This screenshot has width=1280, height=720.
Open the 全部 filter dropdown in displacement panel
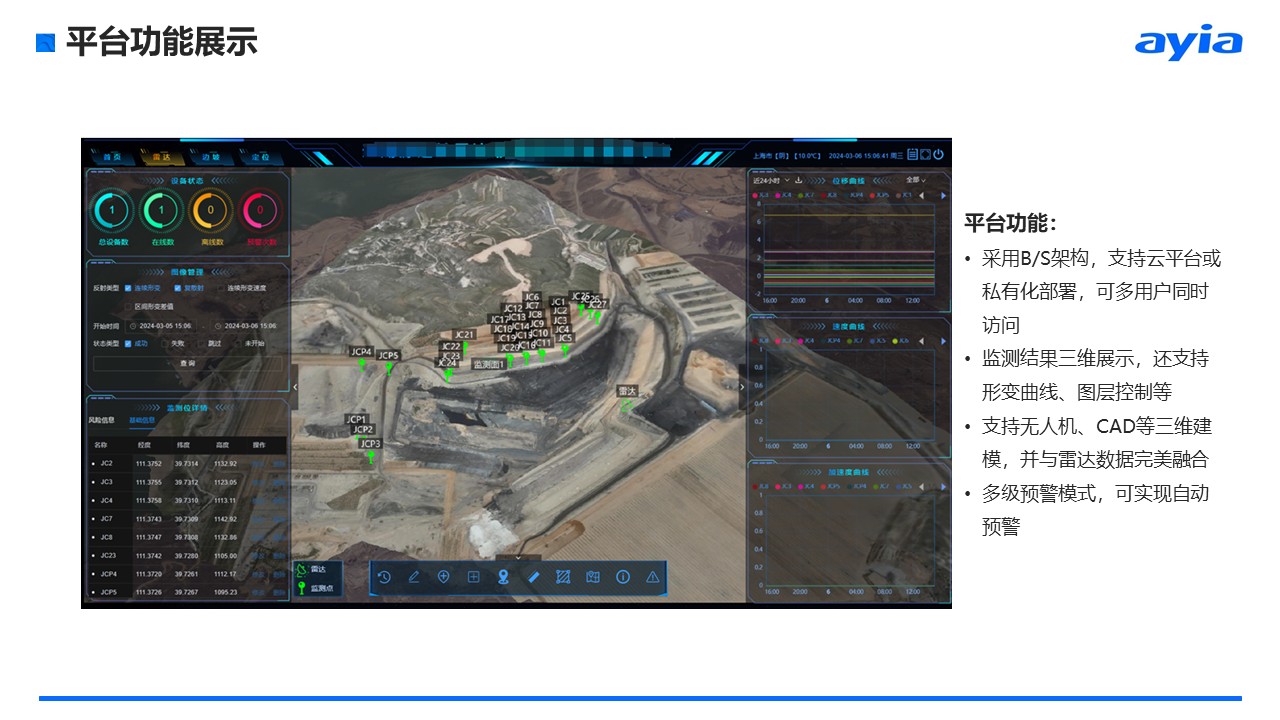(915, 181)
